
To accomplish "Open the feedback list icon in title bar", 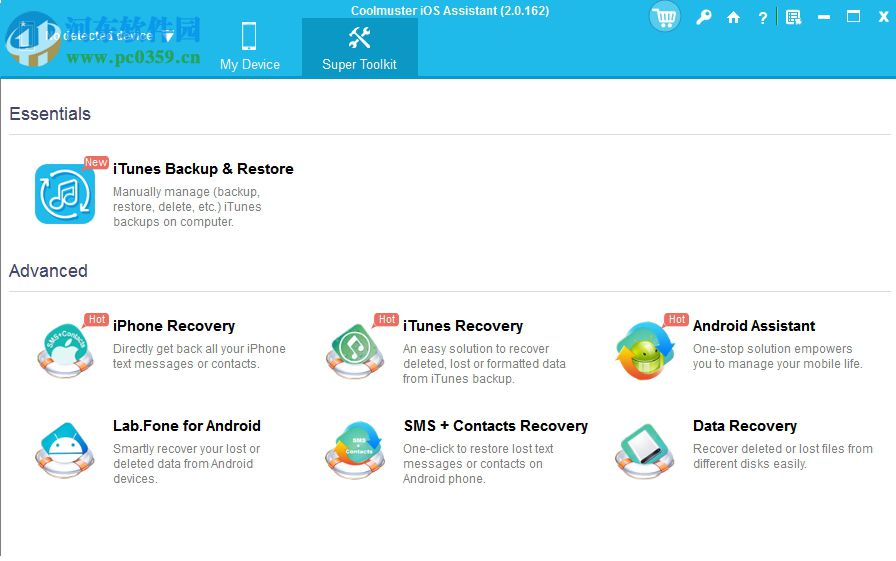I will click(793, 18).
